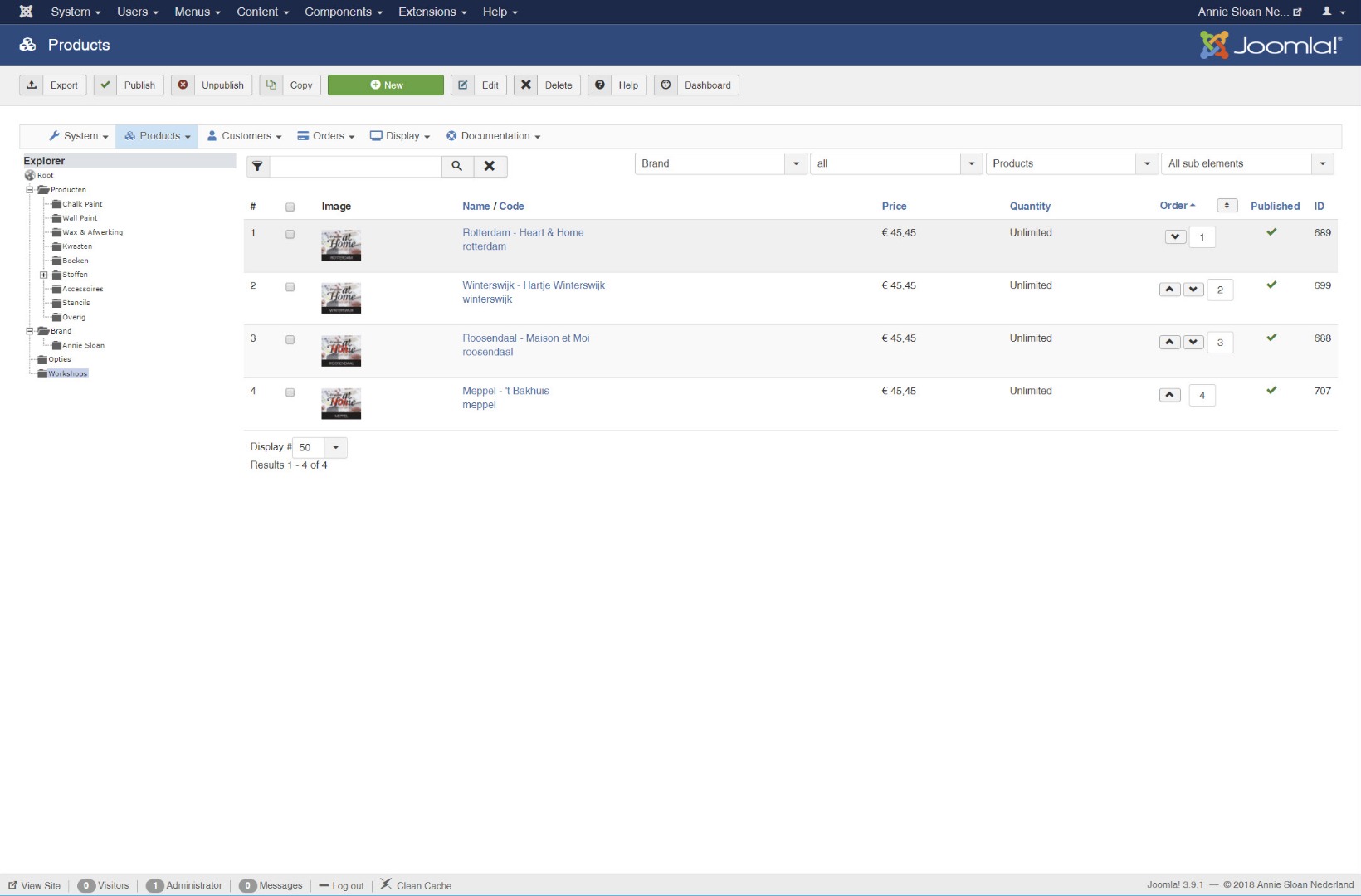
Task: Create a New product
Action: [386, 85]
